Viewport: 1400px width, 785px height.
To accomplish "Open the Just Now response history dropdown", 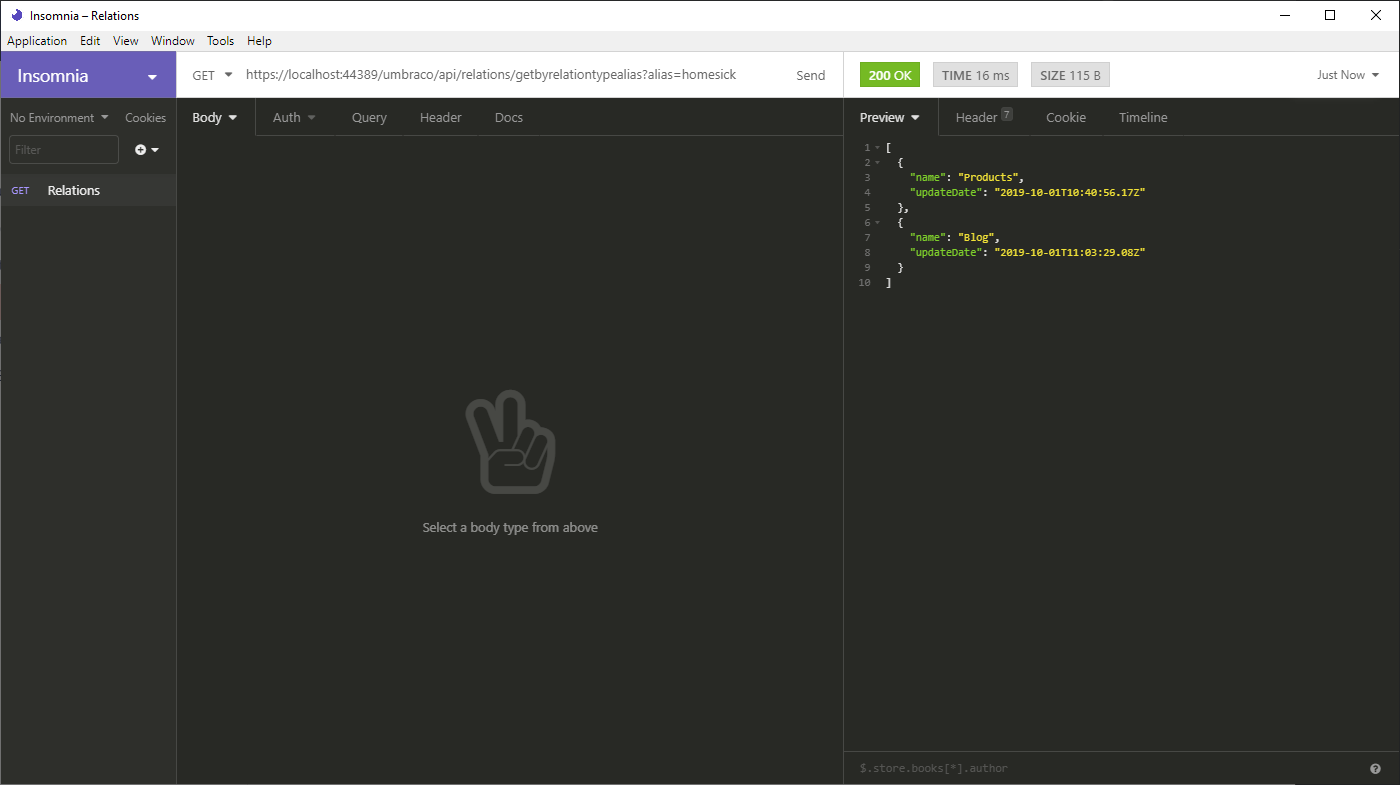I will (1347, 75).
